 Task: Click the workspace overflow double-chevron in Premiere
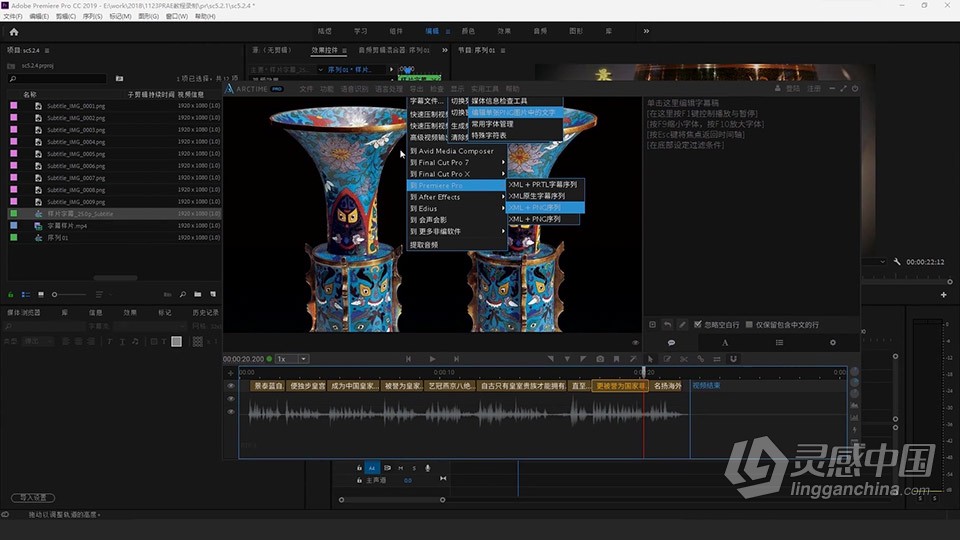pos(646,31)
